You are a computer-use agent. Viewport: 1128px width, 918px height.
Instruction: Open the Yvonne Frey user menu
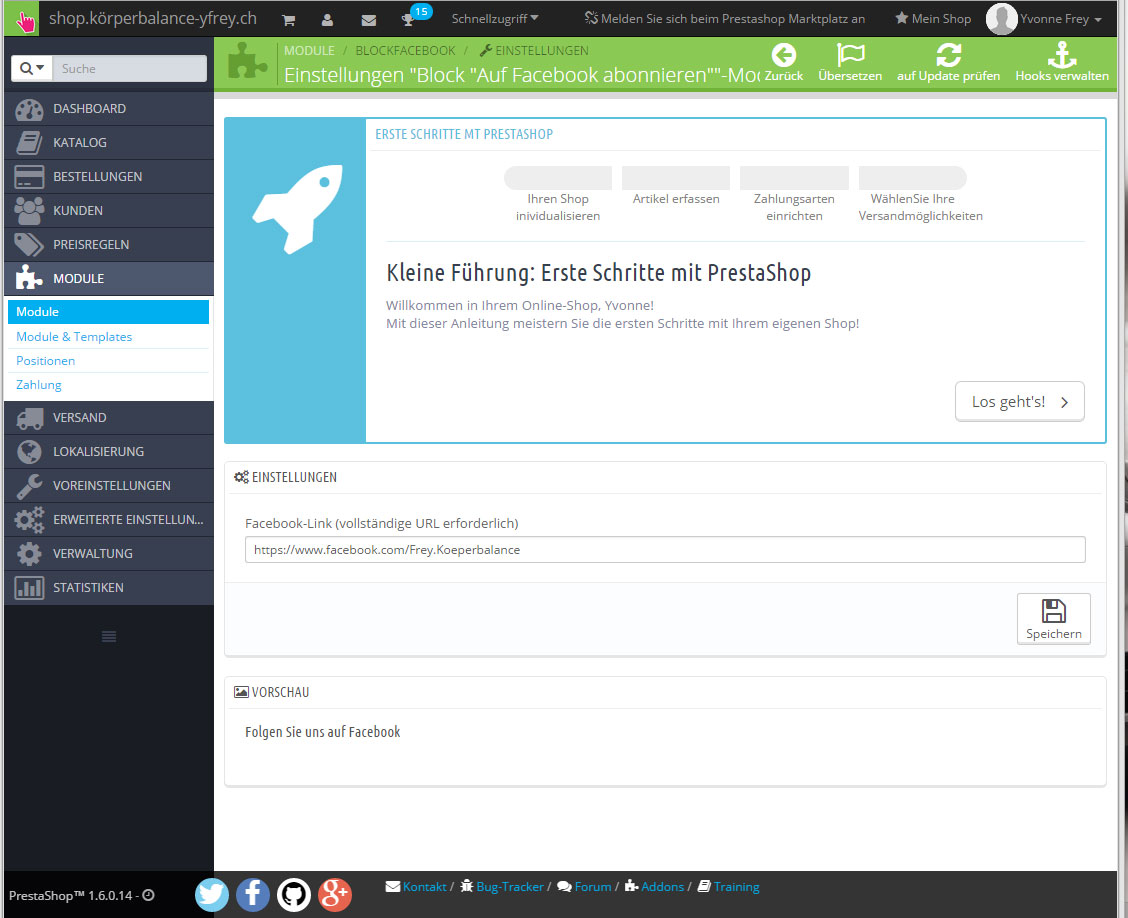[x=1045, y=19]
